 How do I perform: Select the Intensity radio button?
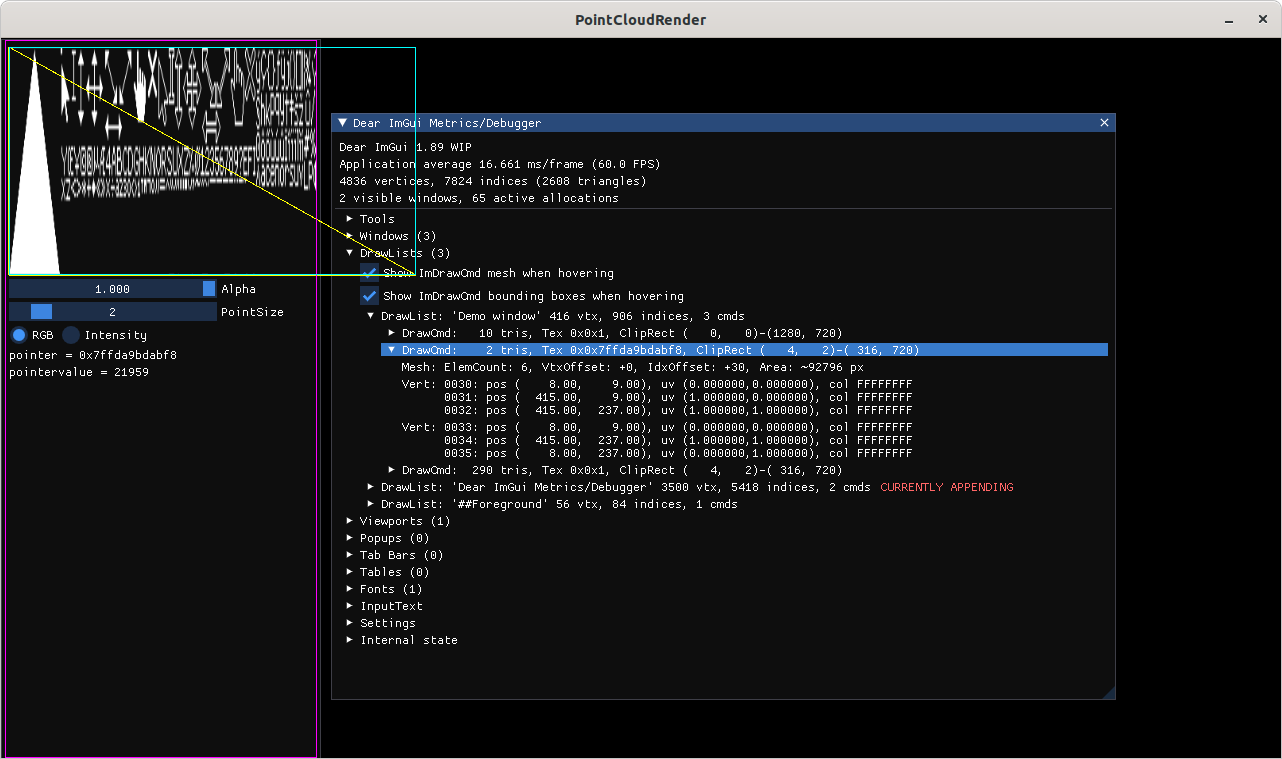click(70, 334)
